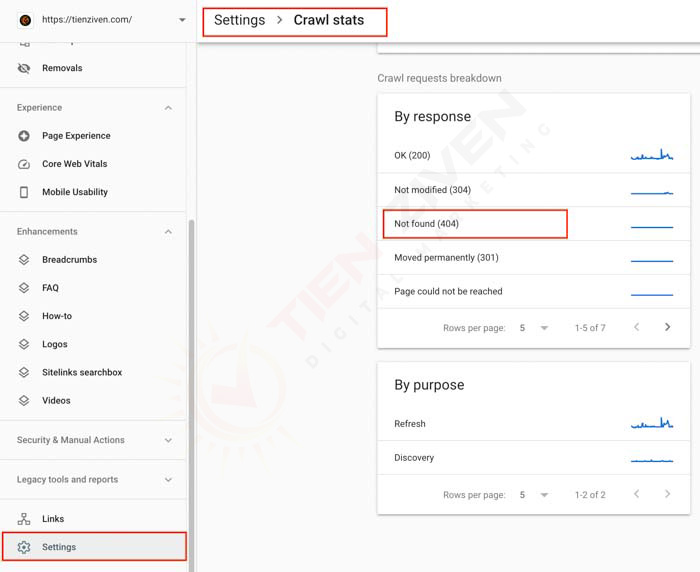This screenshot has width=700, height=572.
Task: Click the Crawl stats breadcrumb title
Action: click(329, 20)
